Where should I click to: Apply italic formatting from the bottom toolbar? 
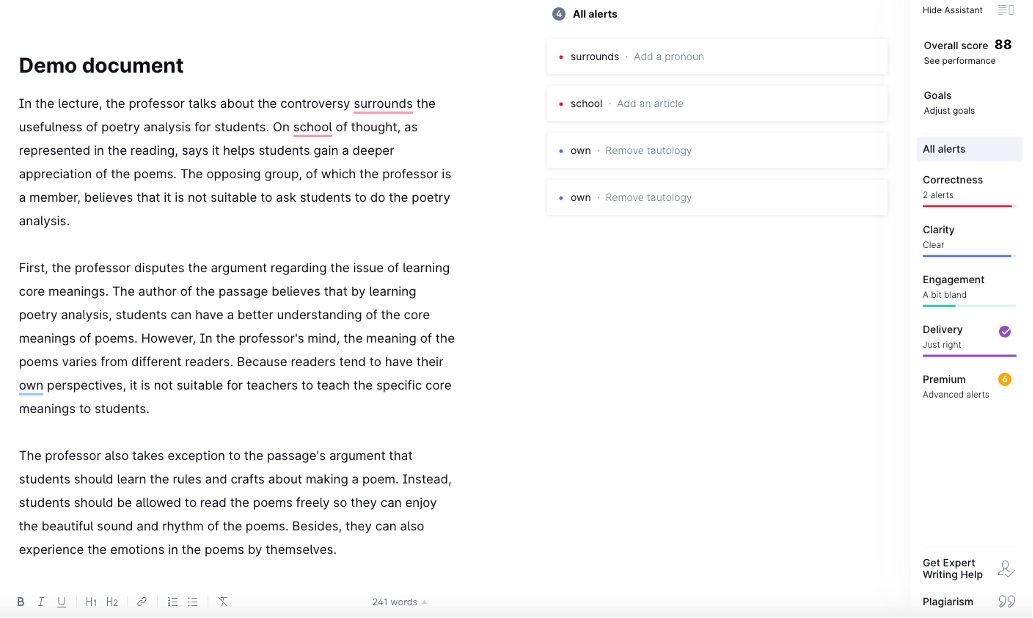pyautogui.click(x=41, y=602)
